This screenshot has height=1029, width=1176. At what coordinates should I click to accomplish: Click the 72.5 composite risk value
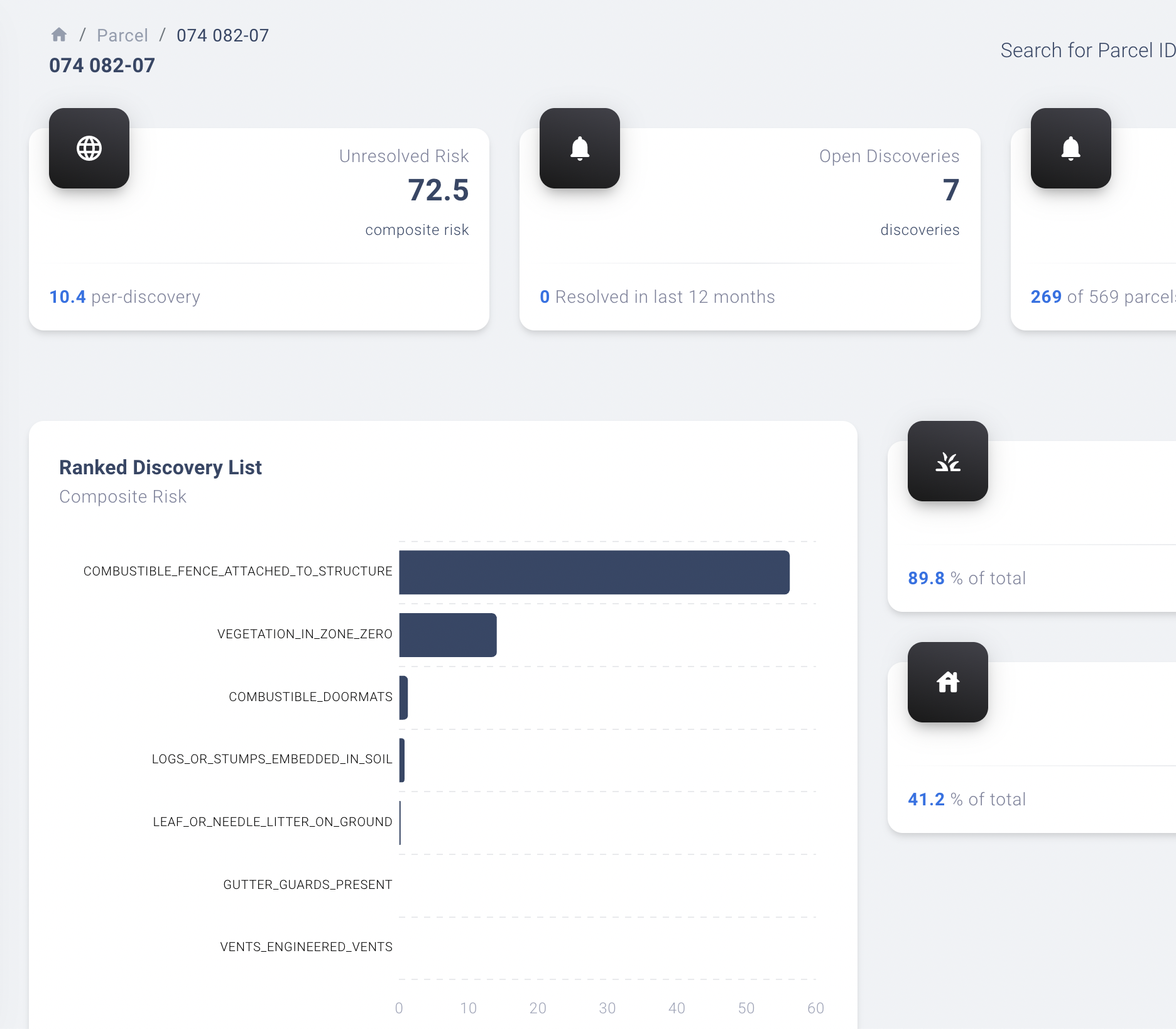point(438,190)
